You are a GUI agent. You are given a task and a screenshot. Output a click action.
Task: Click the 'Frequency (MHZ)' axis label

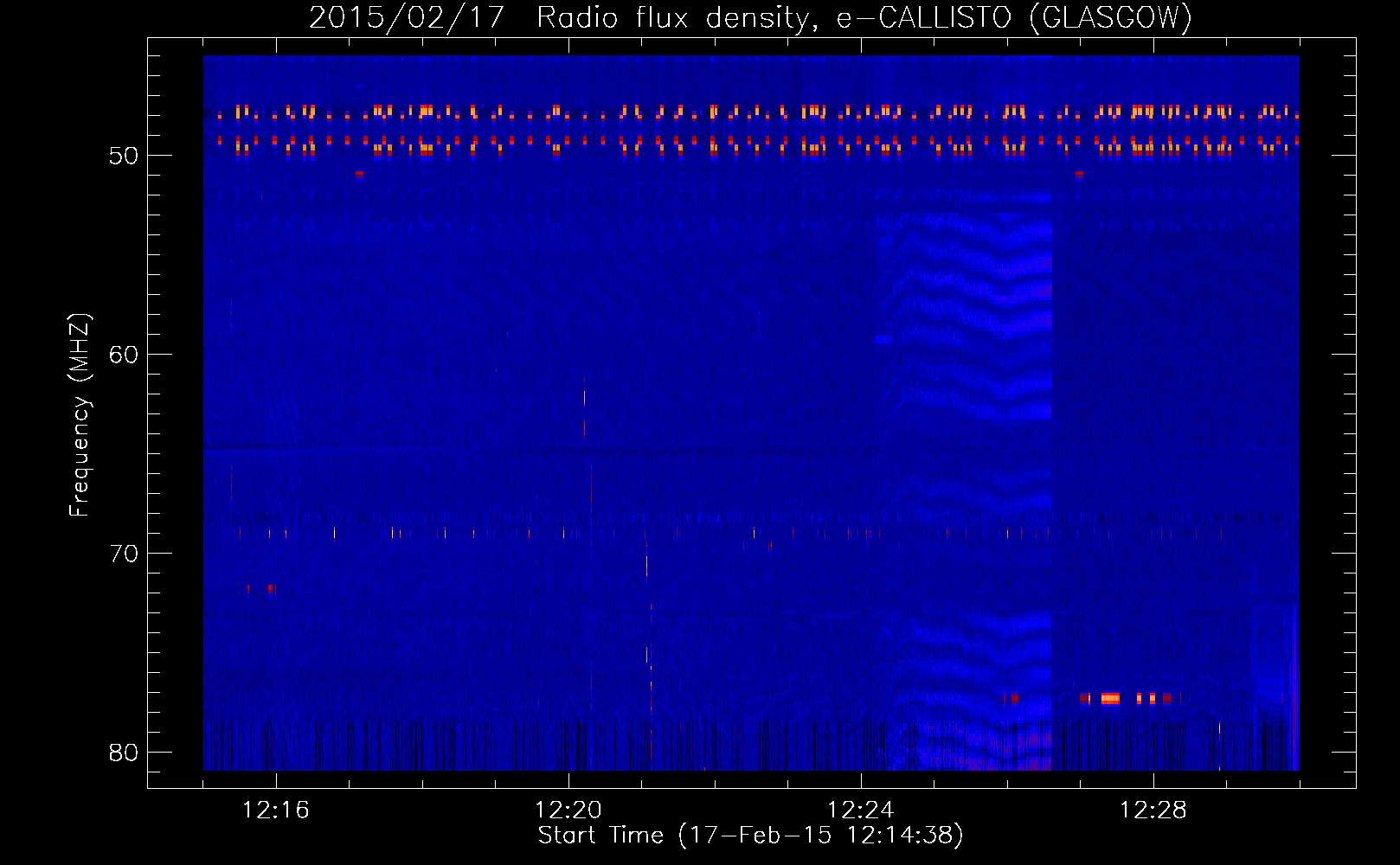tap(80, 415)
